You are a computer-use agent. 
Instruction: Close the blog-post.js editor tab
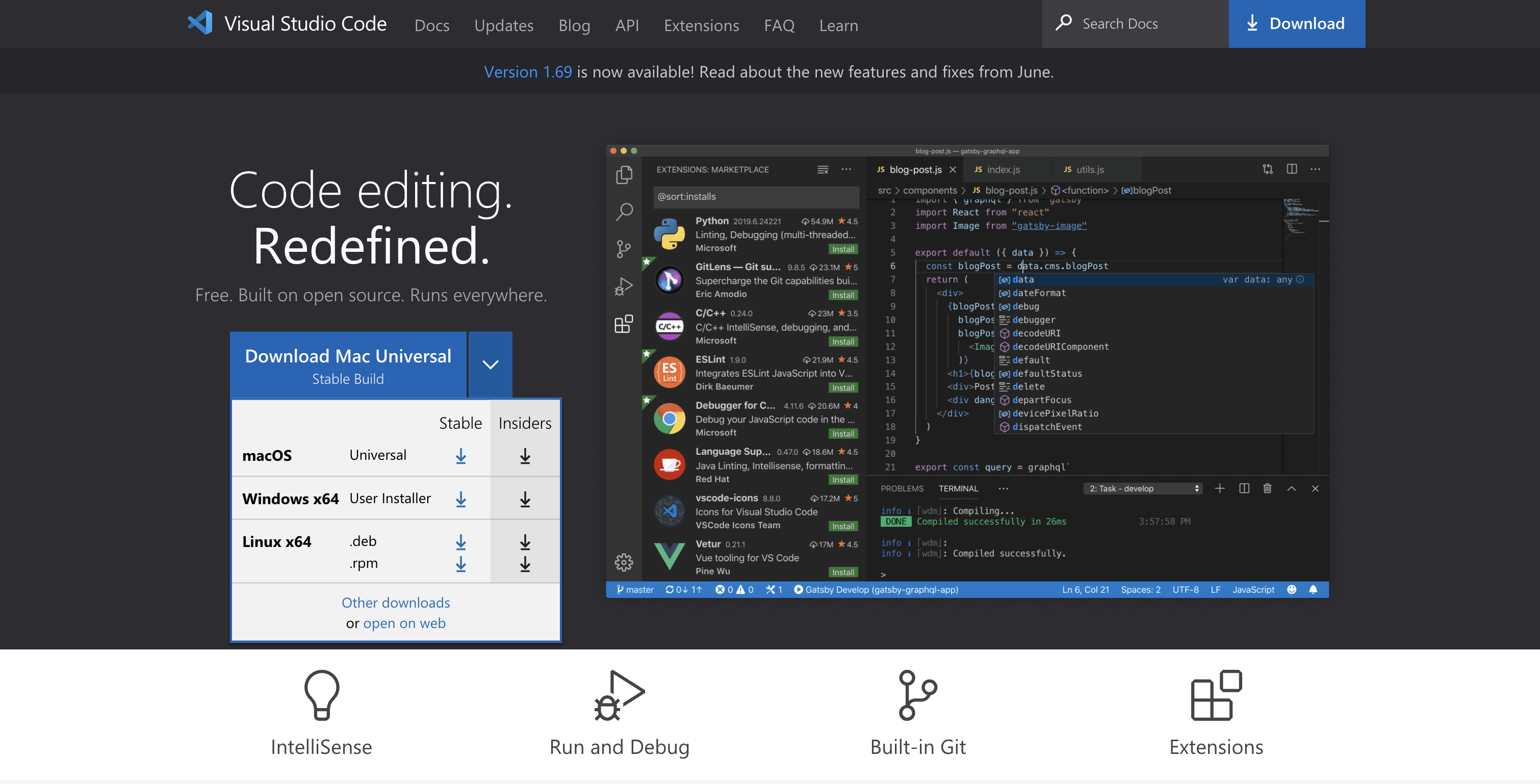tap(953, 170)
